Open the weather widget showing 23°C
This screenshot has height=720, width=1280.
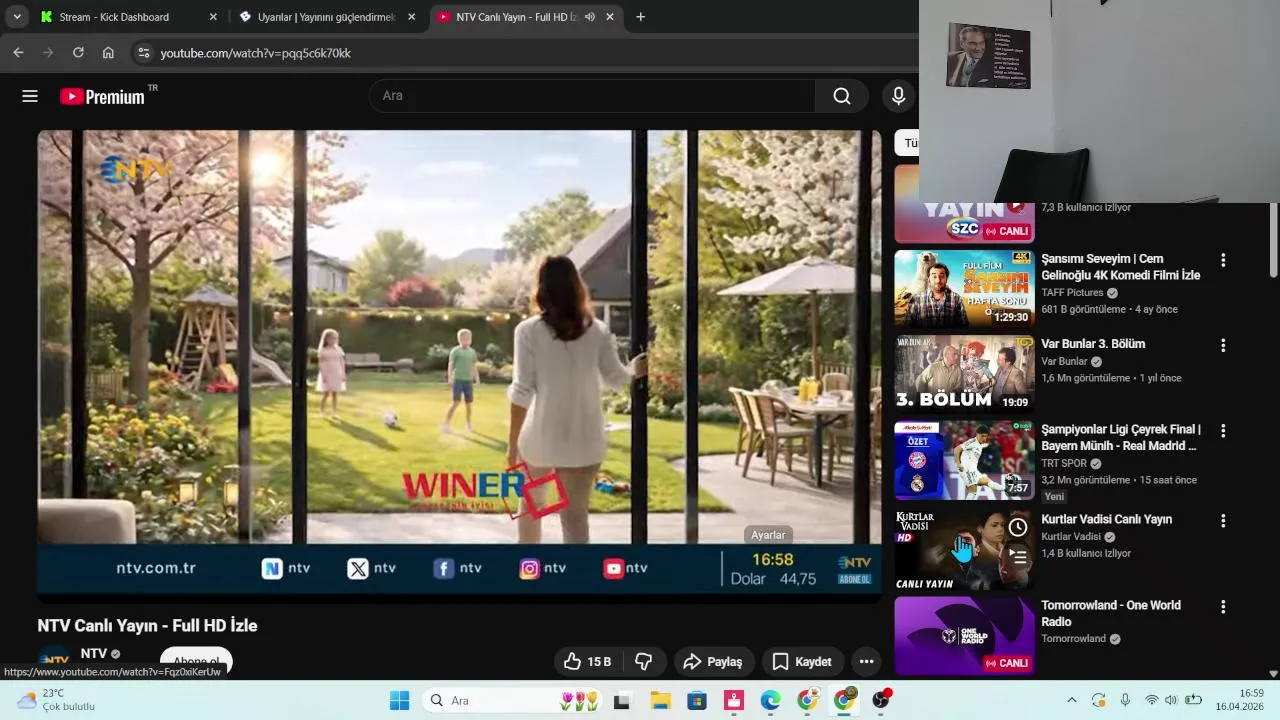click(x=57, y=700)
